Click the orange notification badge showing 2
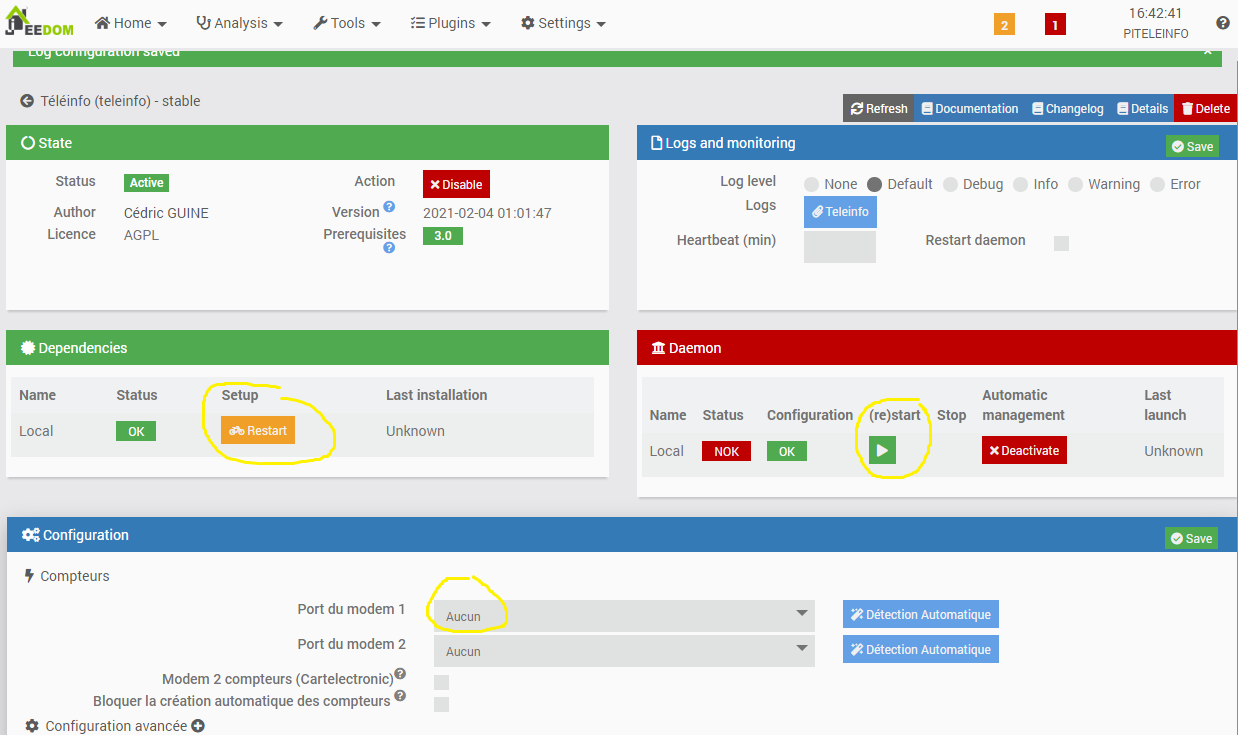The height and width of the screenshot is (735, 1238). tap(1004, 24)
